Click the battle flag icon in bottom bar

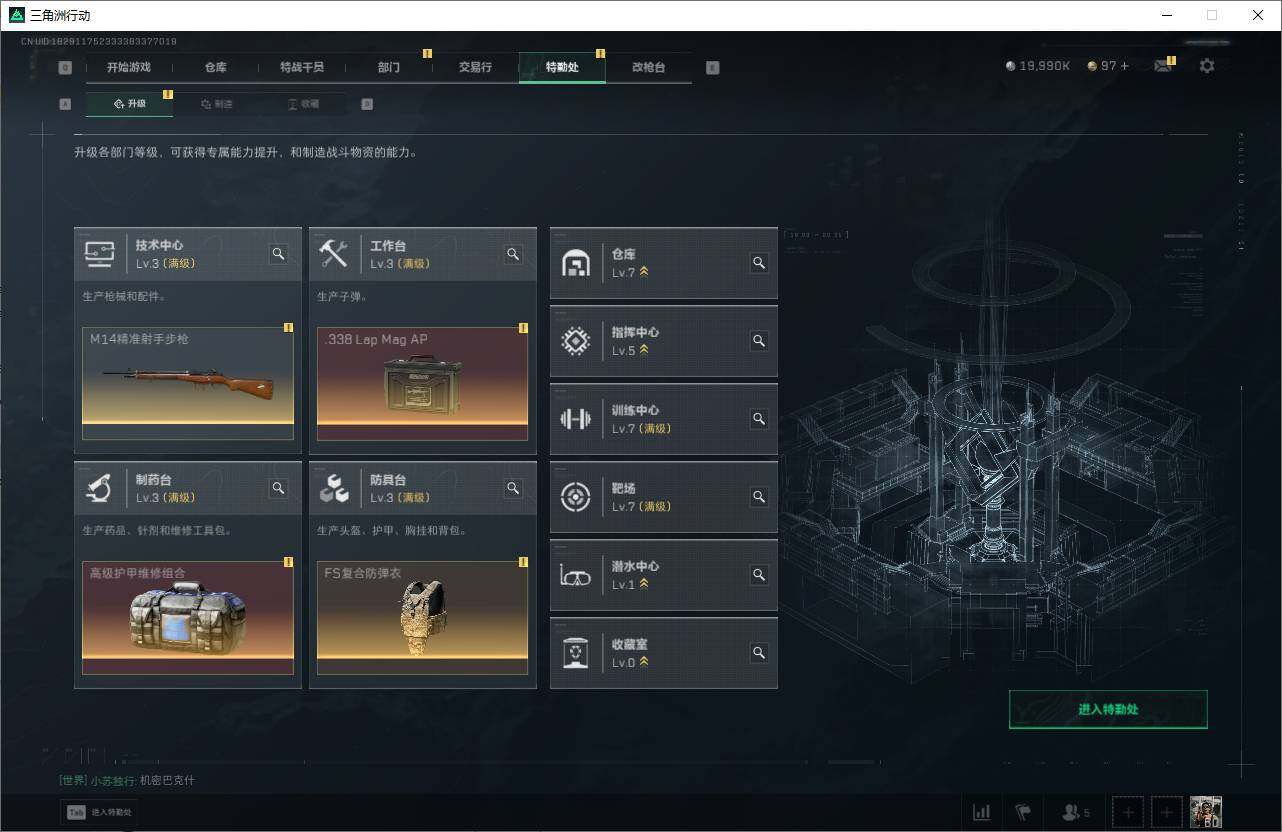click(1024, 812)
